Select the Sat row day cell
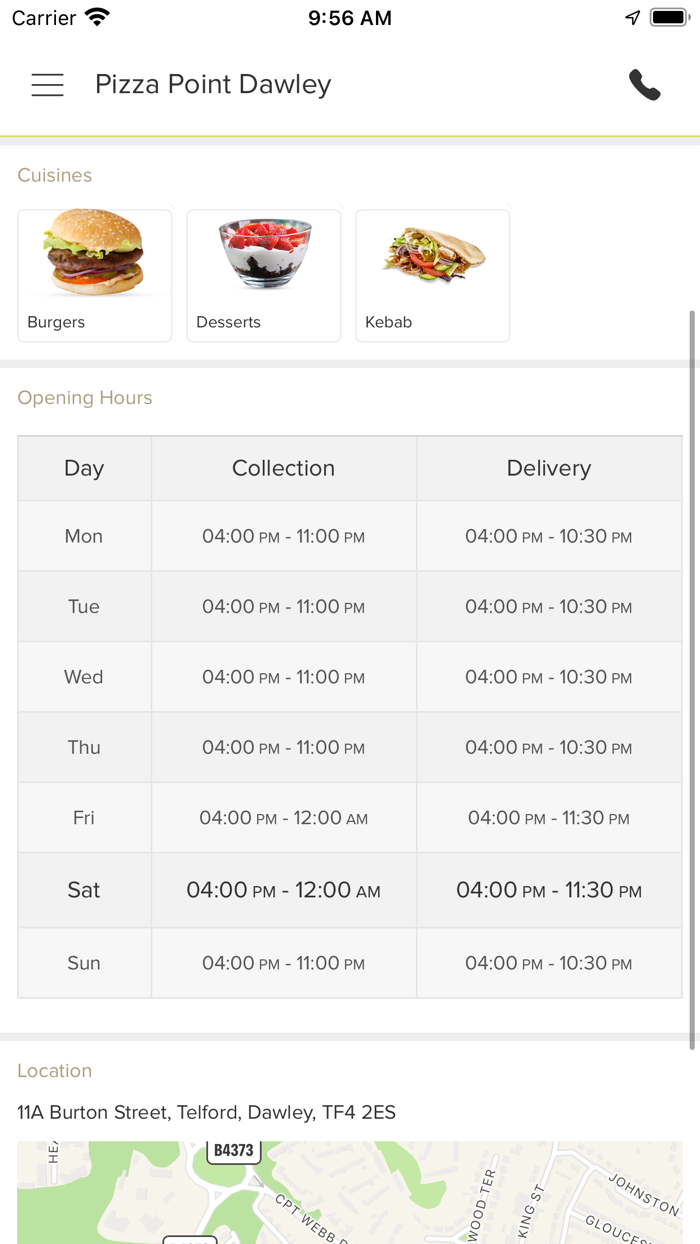This screenshot has height=1244, width=700. pyautogui.click(x=84, y=890)
